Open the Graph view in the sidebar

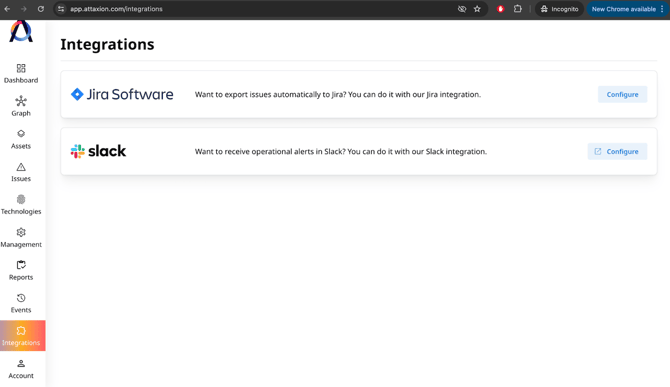point(21,106)
